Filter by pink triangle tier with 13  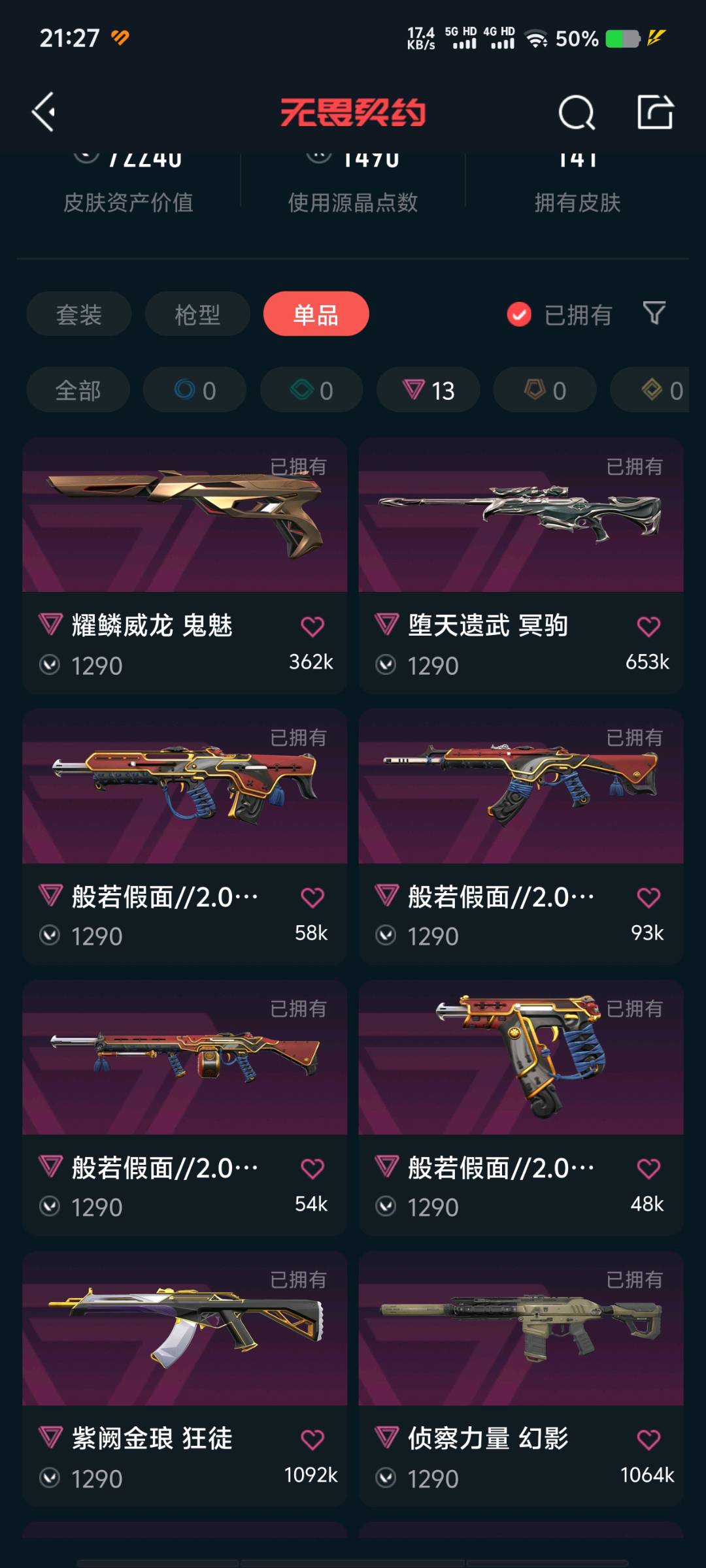428,390
